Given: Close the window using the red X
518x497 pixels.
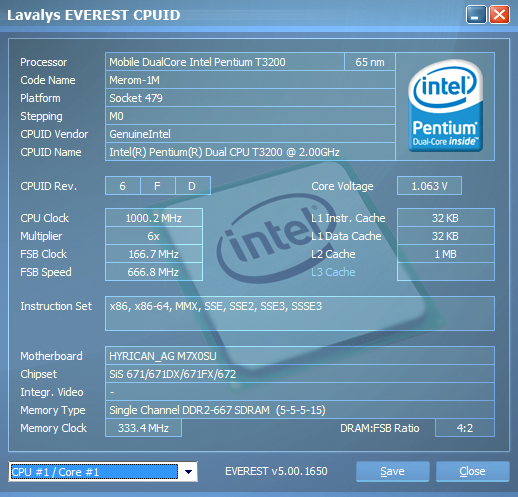Looking at the screenshot, I should [499, 15].
